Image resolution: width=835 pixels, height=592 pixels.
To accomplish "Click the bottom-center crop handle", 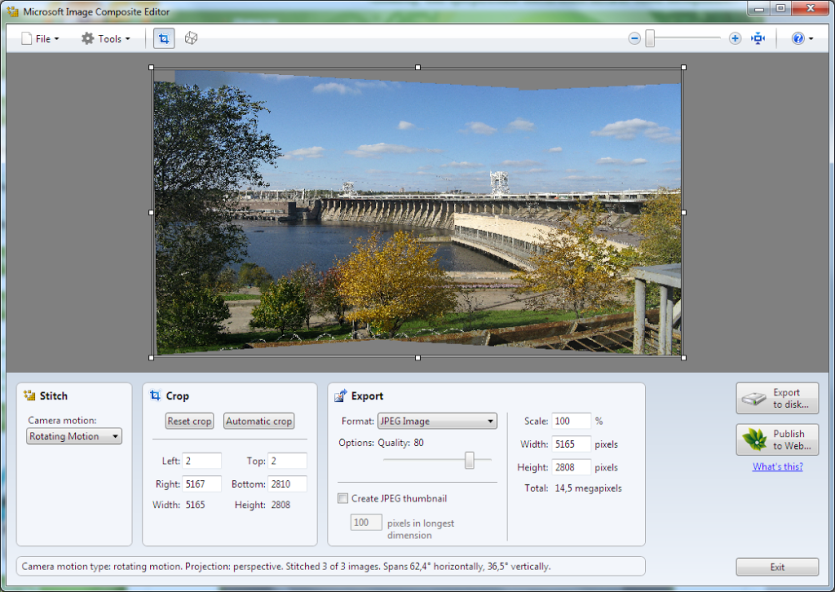I will [418, 358].
